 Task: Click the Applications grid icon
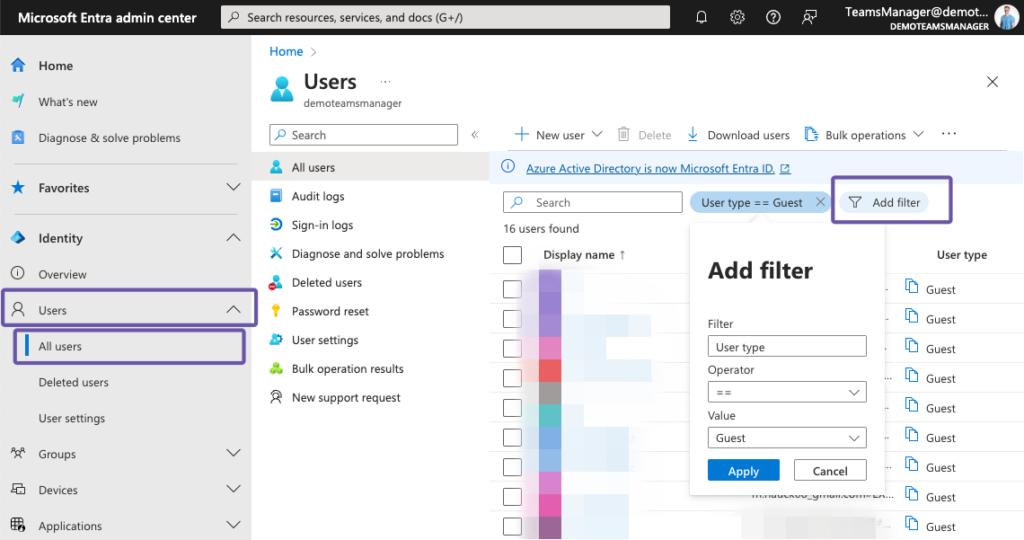pos(18,525)
